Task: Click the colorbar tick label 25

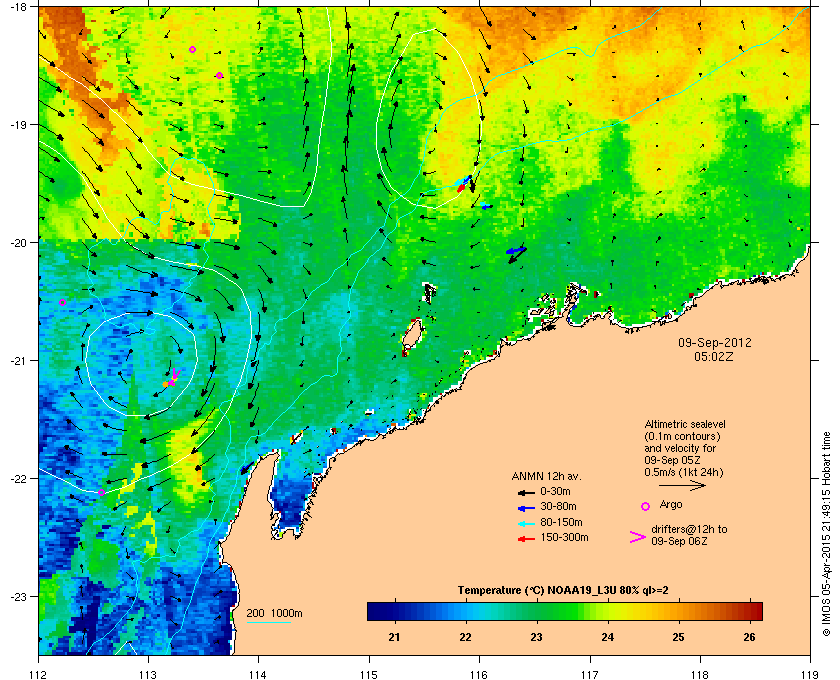Action: [x=678, y=637]
